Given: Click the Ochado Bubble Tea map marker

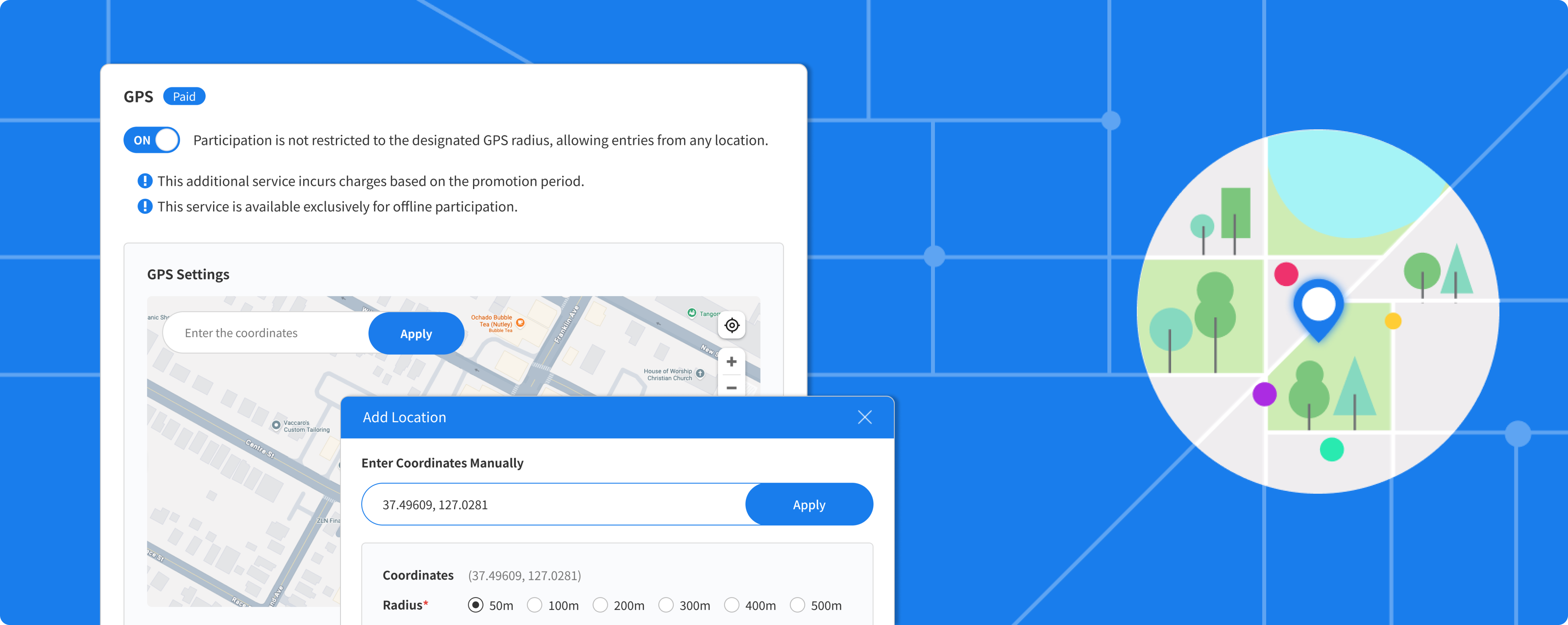Looking at the screenshot, I should point(520,323).
